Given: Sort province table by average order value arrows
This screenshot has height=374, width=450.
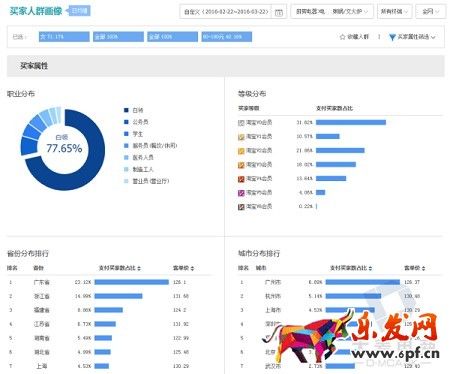Looking at the screenshot, I should [192, 268].
